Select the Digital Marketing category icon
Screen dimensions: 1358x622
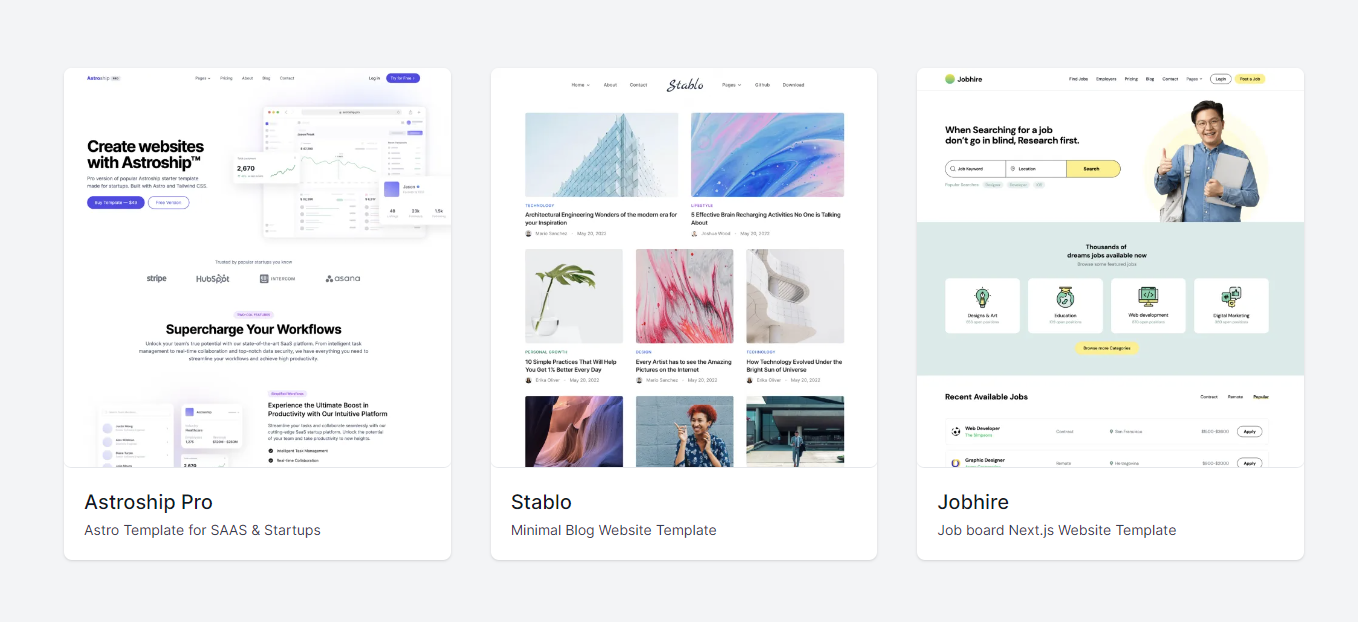pos(1231,297)
